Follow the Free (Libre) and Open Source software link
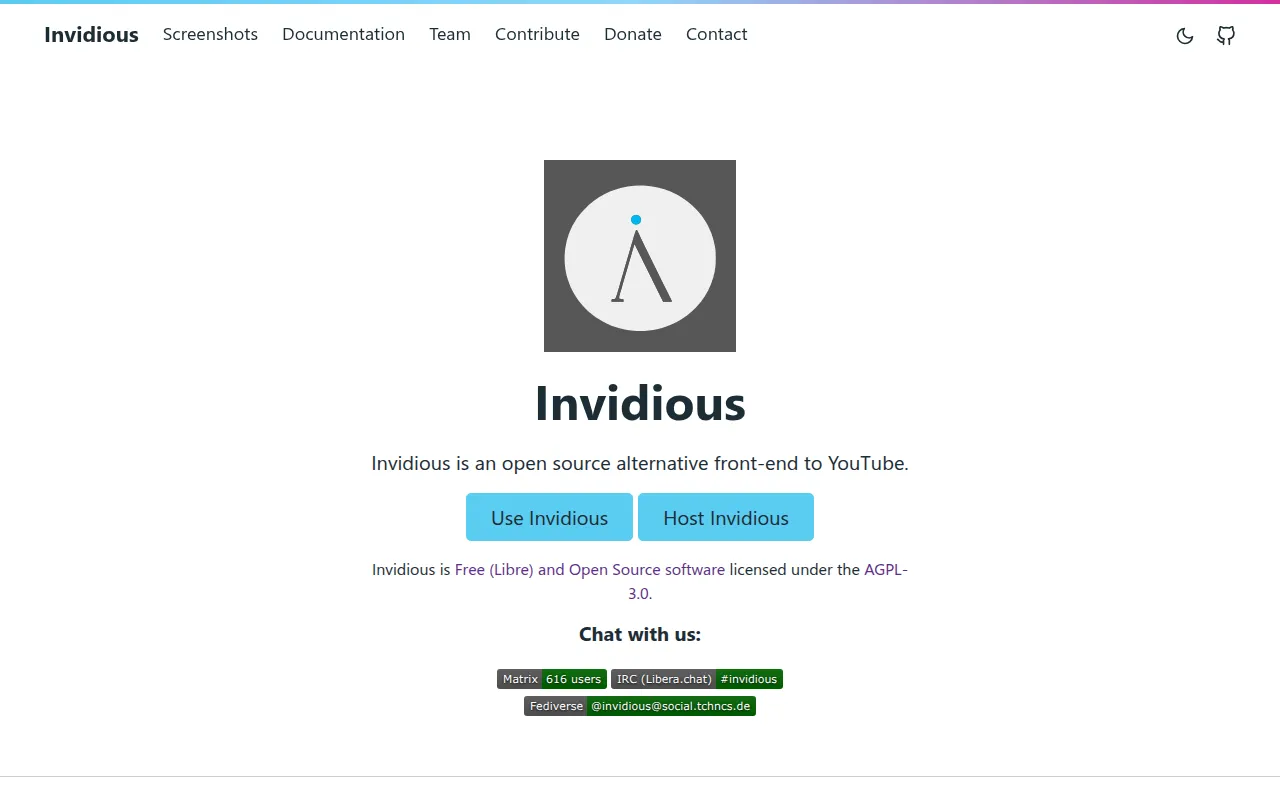Viewport: 1280px width, 800px height. point(590,570)
